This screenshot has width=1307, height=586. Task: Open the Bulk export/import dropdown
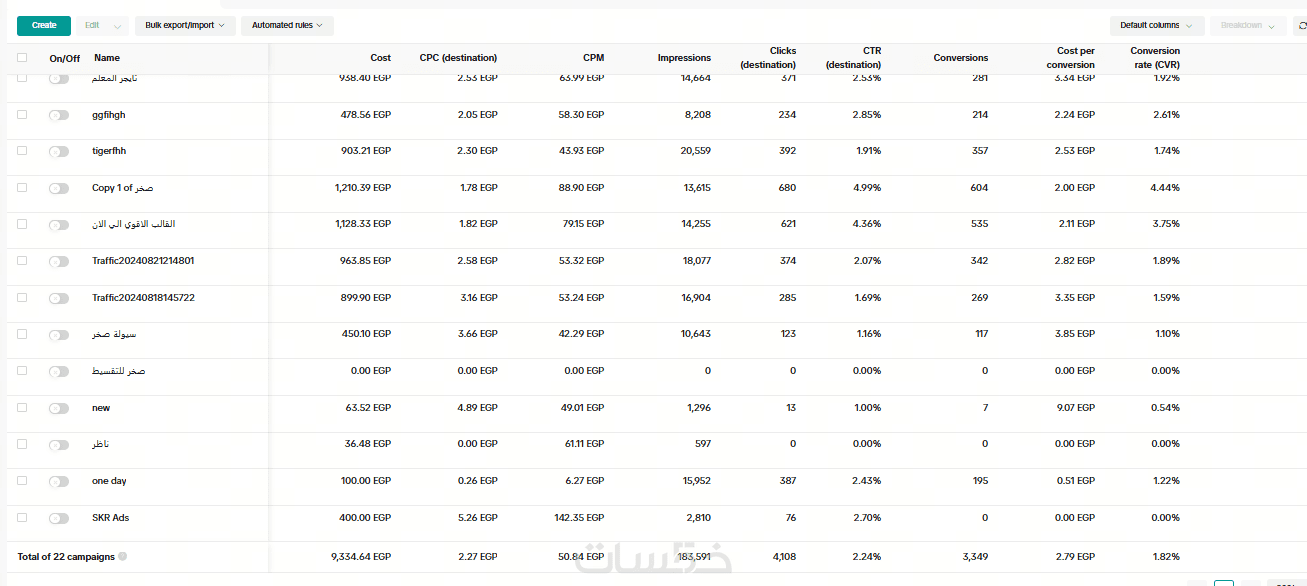(185, 26)
